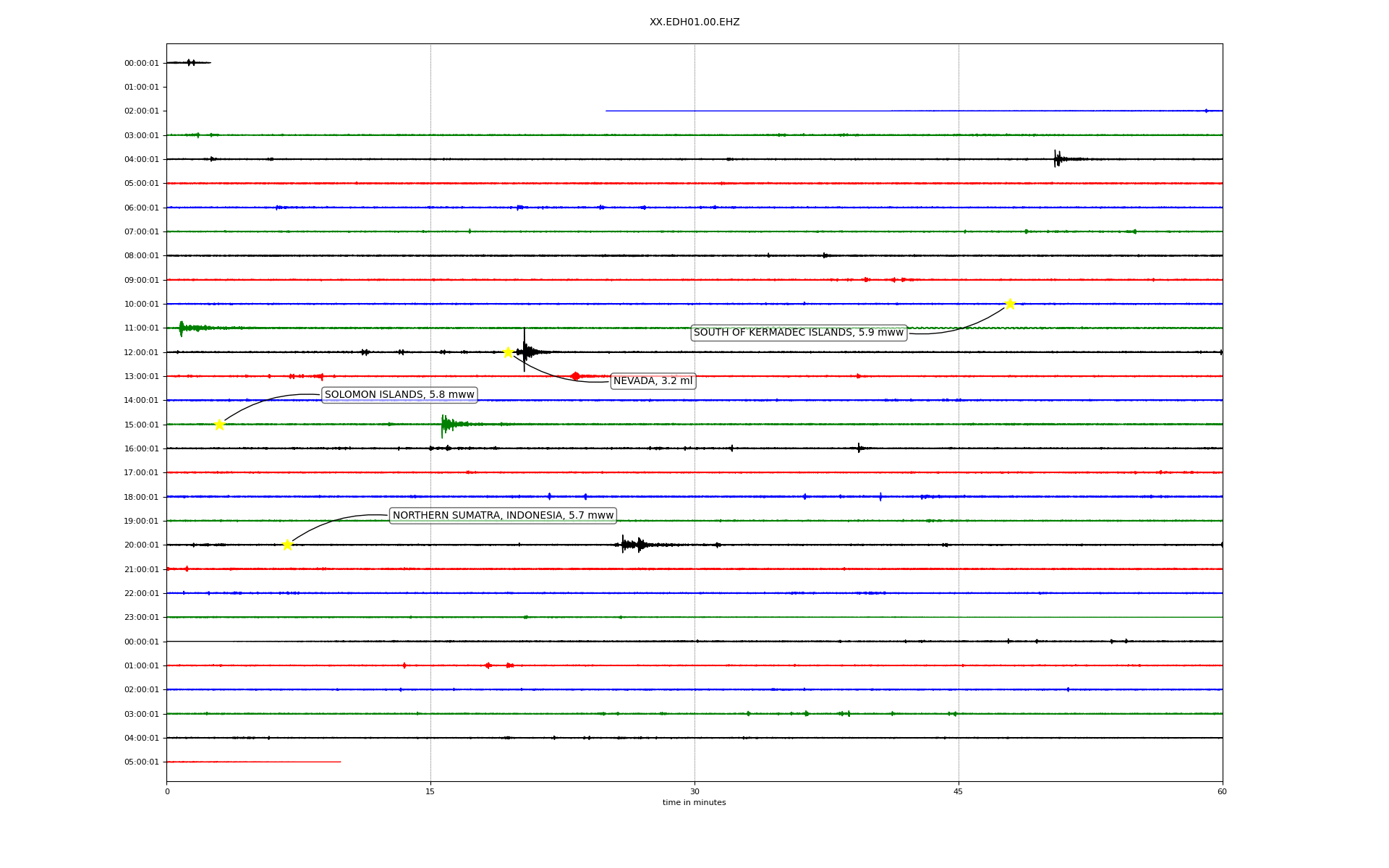
Task: Click the 45 tick on the time axis
Action: (959, 791)
